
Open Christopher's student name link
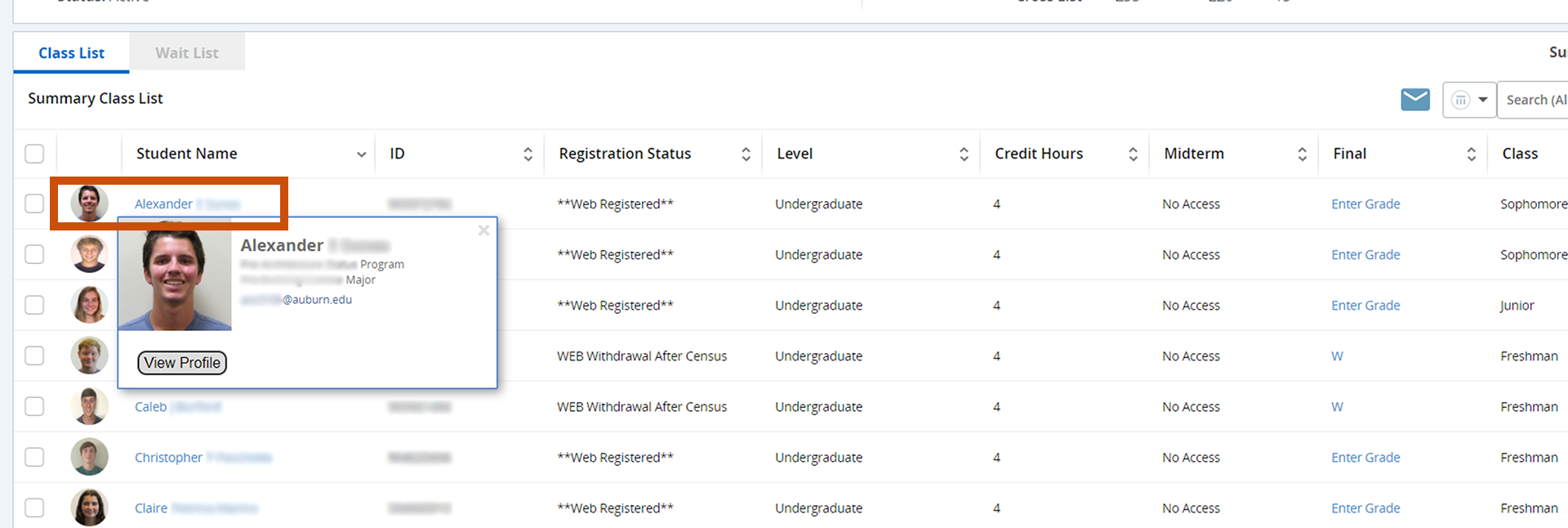point(168,457)
